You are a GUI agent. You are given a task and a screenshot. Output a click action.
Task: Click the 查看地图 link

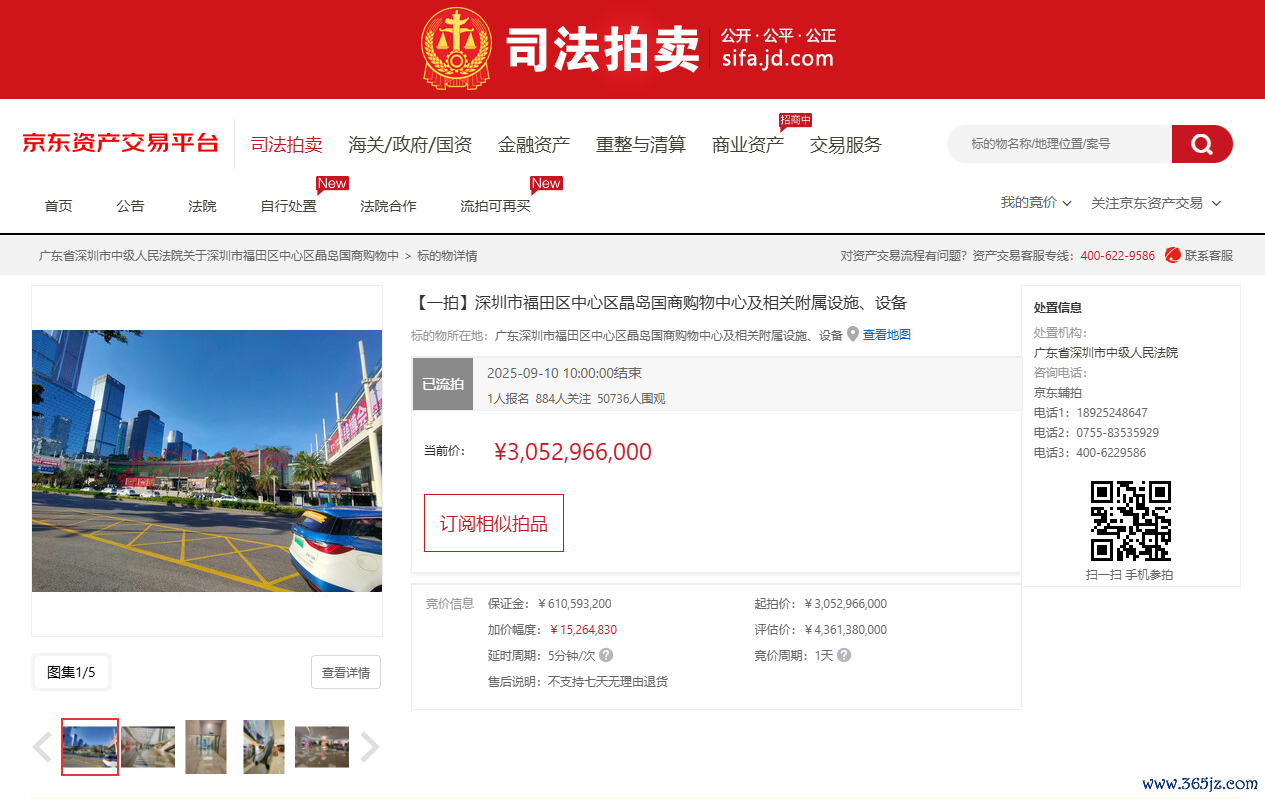point(887,335)
